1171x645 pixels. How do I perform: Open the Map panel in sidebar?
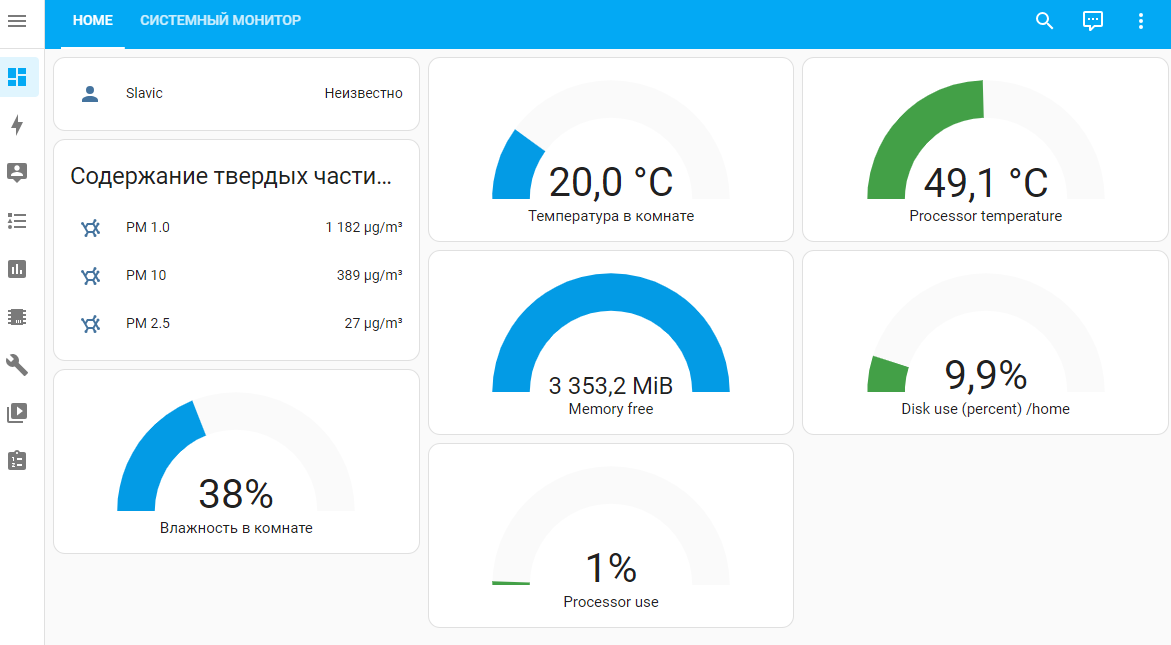pos(17,172)
